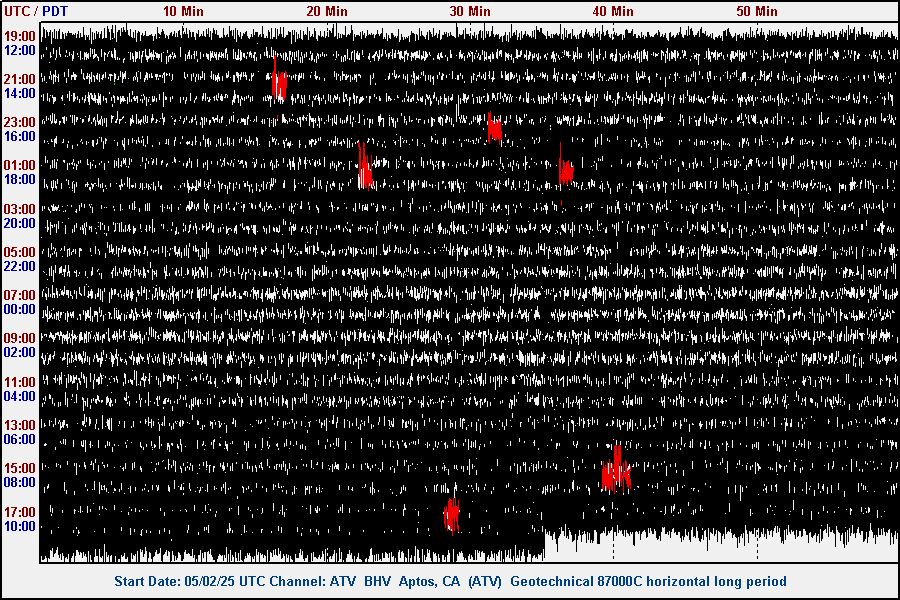Click the 20:00 PDT row label

20,223
